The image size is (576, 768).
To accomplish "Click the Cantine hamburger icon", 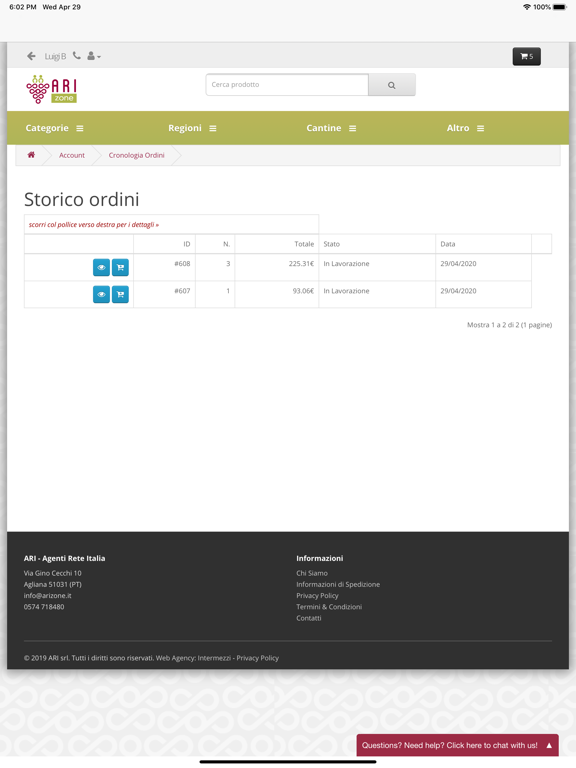I will point(353,128).
